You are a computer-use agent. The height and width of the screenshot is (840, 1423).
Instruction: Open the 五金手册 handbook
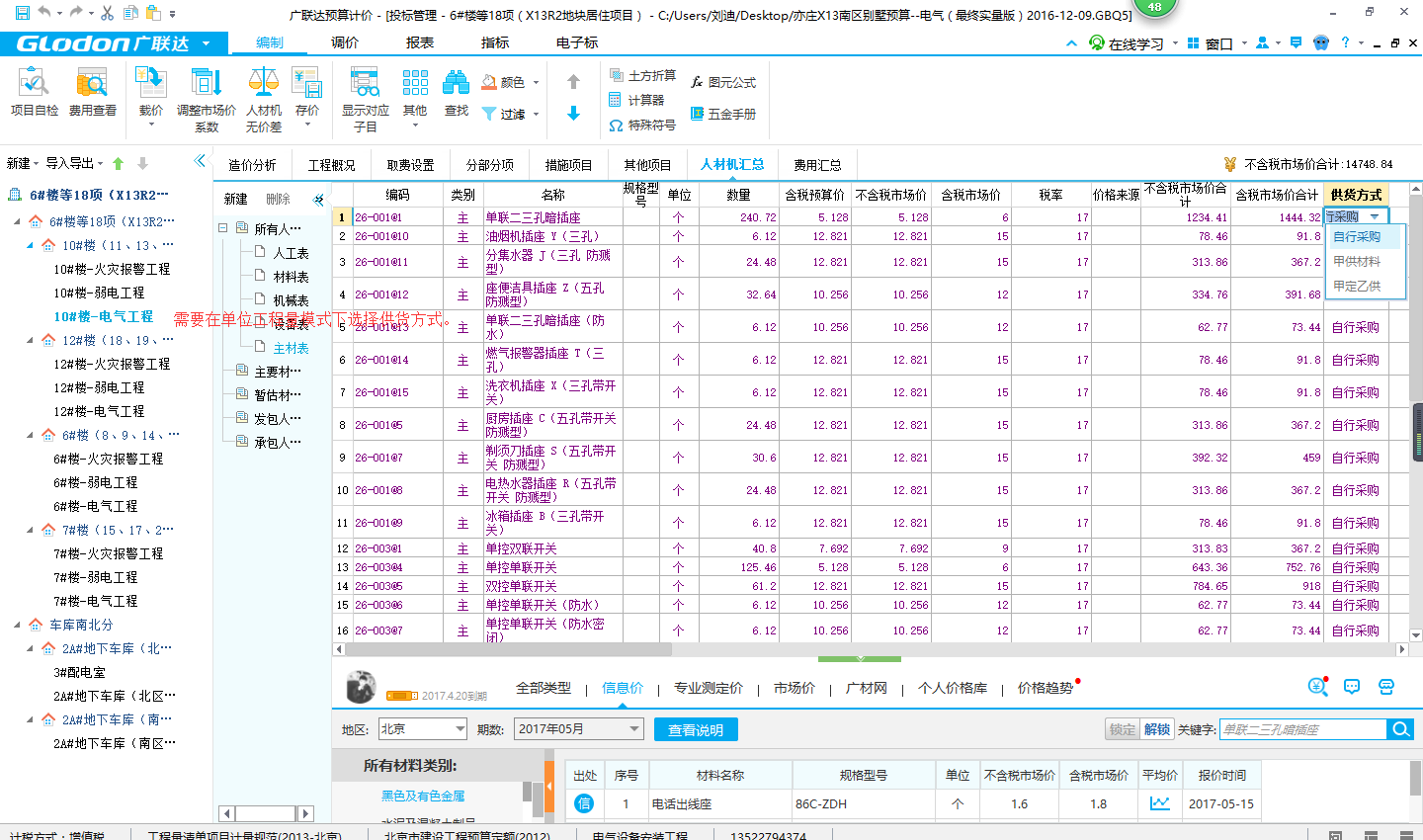722,114
